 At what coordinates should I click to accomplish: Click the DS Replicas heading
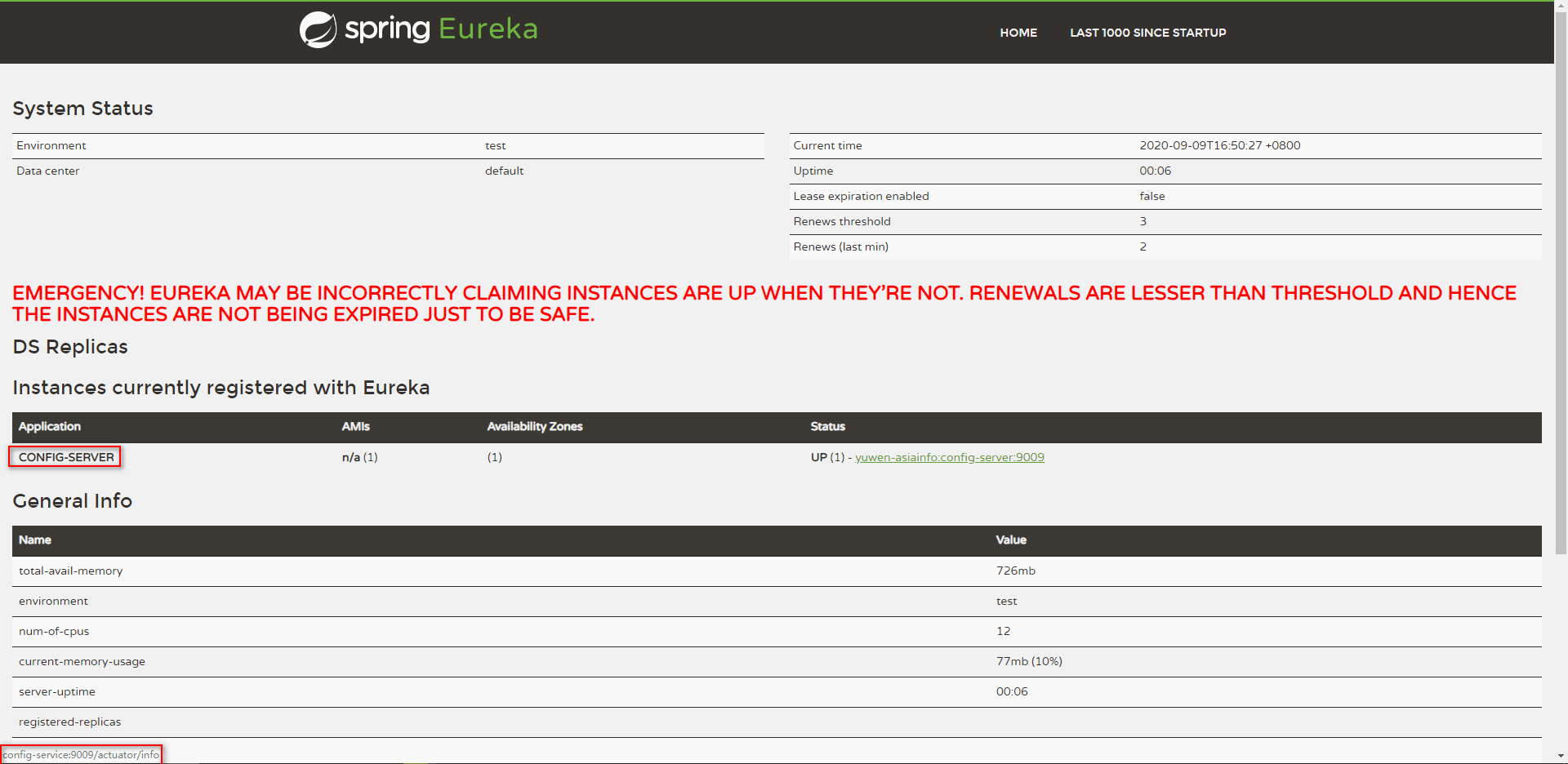tap(70, 347)
